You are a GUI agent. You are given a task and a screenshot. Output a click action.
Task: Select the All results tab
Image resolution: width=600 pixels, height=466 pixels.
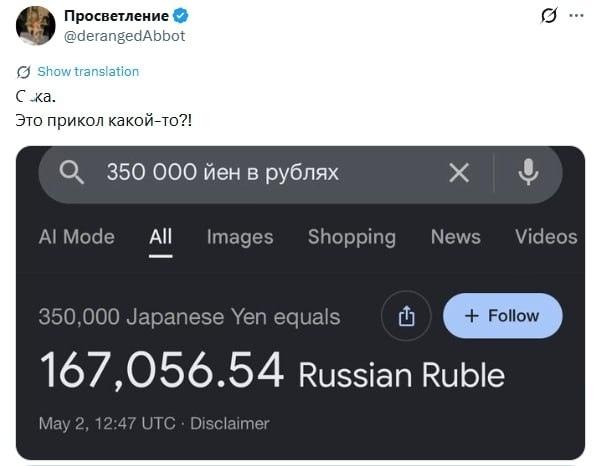pyautogui.click(x=161, y=237)
